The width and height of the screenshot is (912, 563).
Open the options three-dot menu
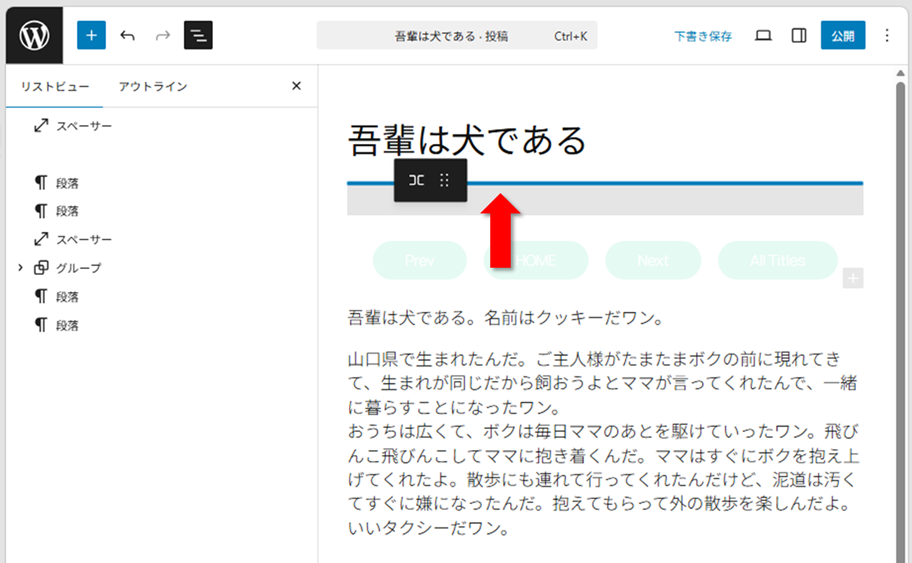click(886, 36)
